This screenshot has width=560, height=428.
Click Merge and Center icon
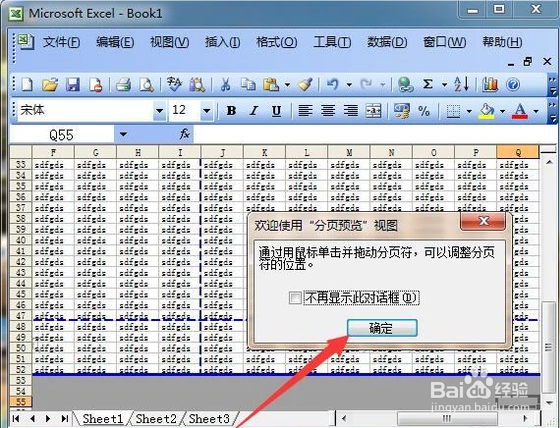tap(374, 111)
